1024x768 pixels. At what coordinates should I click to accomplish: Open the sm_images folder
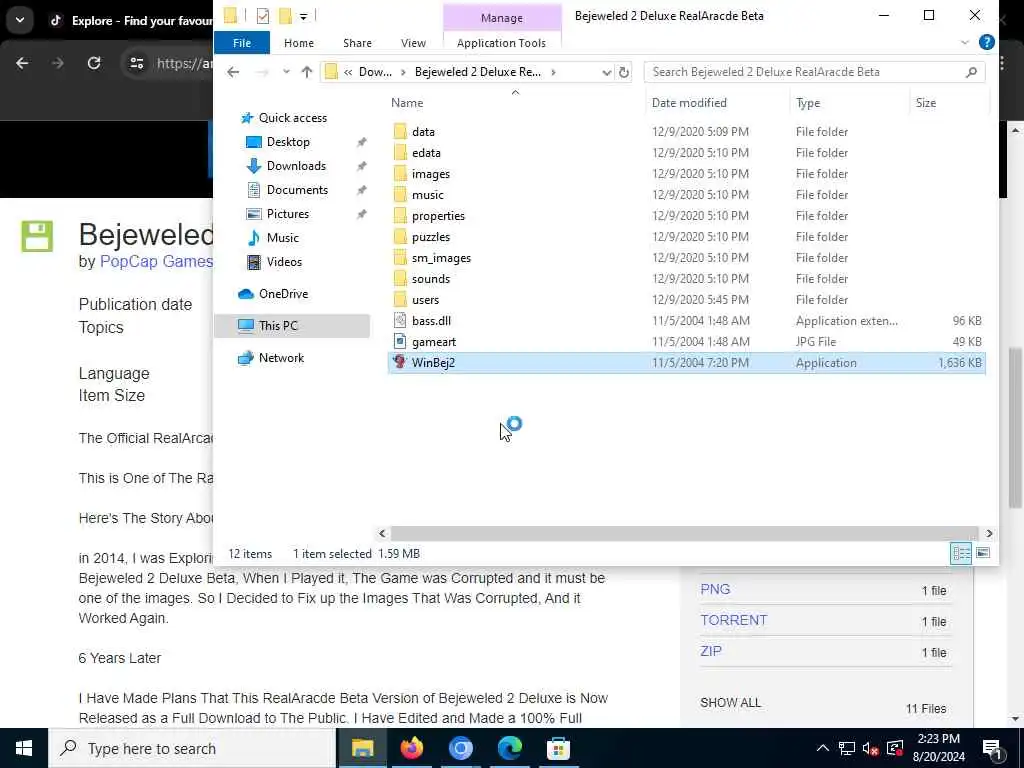click(x=441, y=257)
